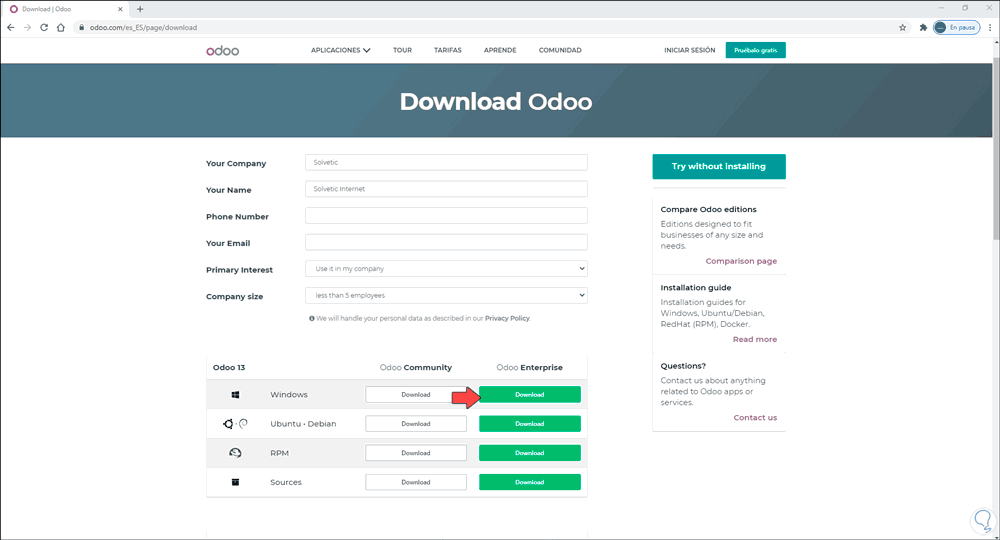Image resolution: width=1000 pixels, height=540 pixels.
Task: Click the browser forward arrow
Action: [x=27, y=27]
